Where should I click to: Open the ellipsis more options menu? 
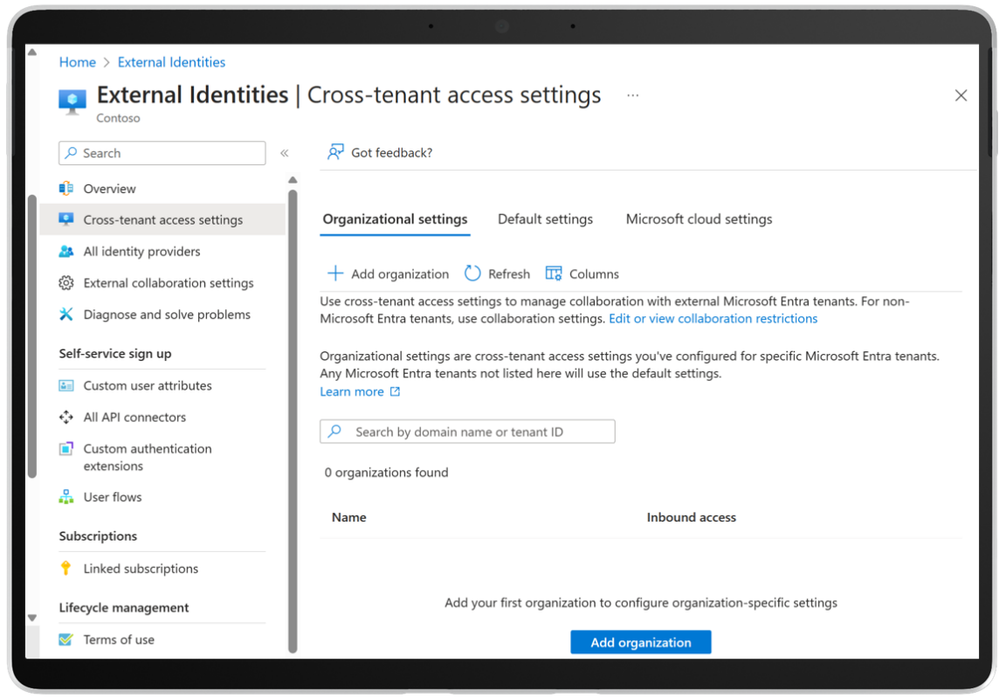coord(632,96)
